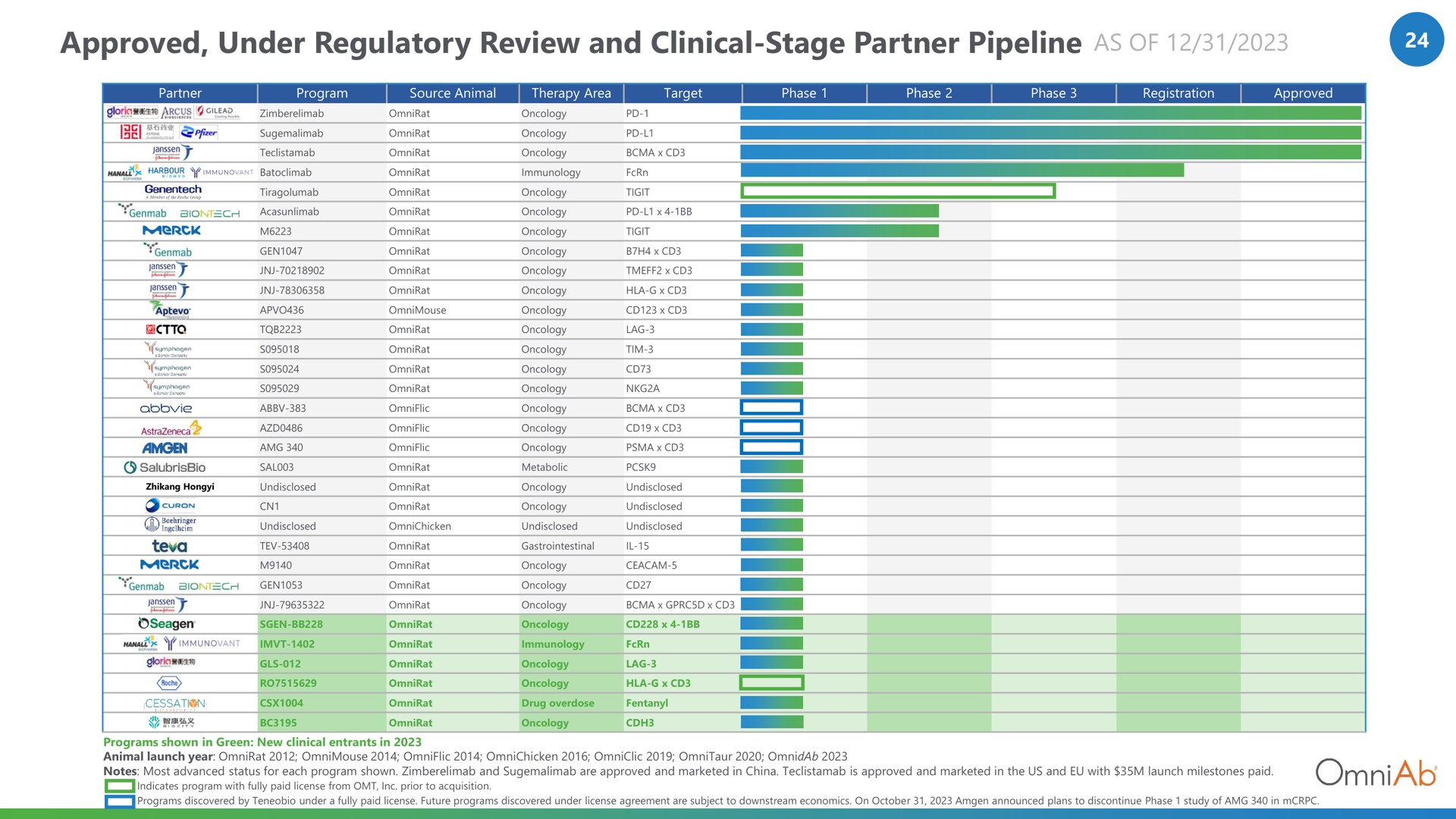This screenshot has width=1456, height=819.
Task: Click the Zhikang Hongyi partner name
Action: click(x=180, y=487)
